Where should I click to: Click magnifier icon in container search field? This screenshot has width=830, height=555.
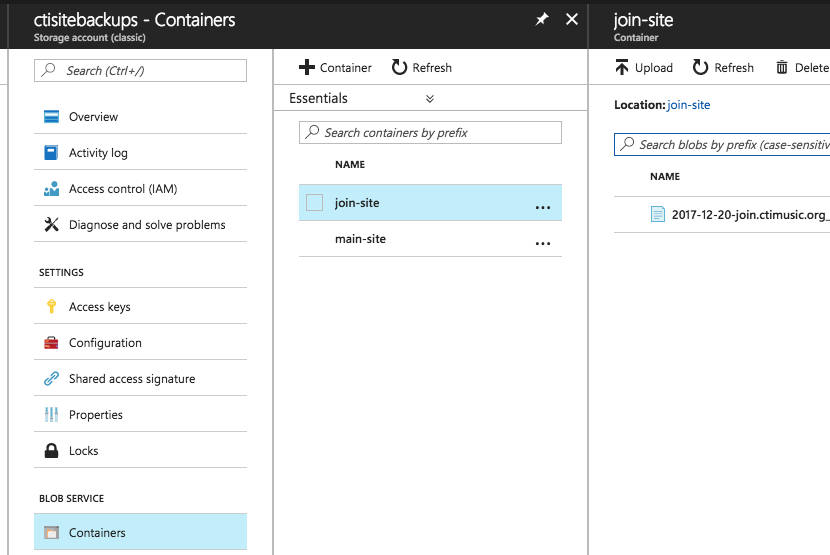point(312,132)
